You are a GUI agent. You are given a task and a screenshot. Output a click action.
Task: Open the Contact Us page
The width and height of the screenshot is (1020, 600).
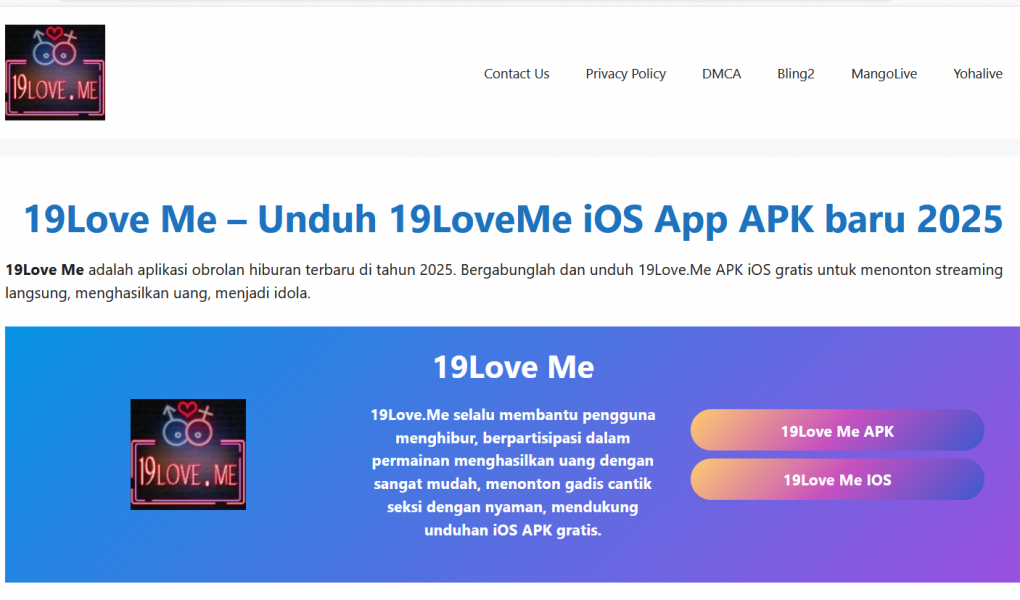click(517, 74)
